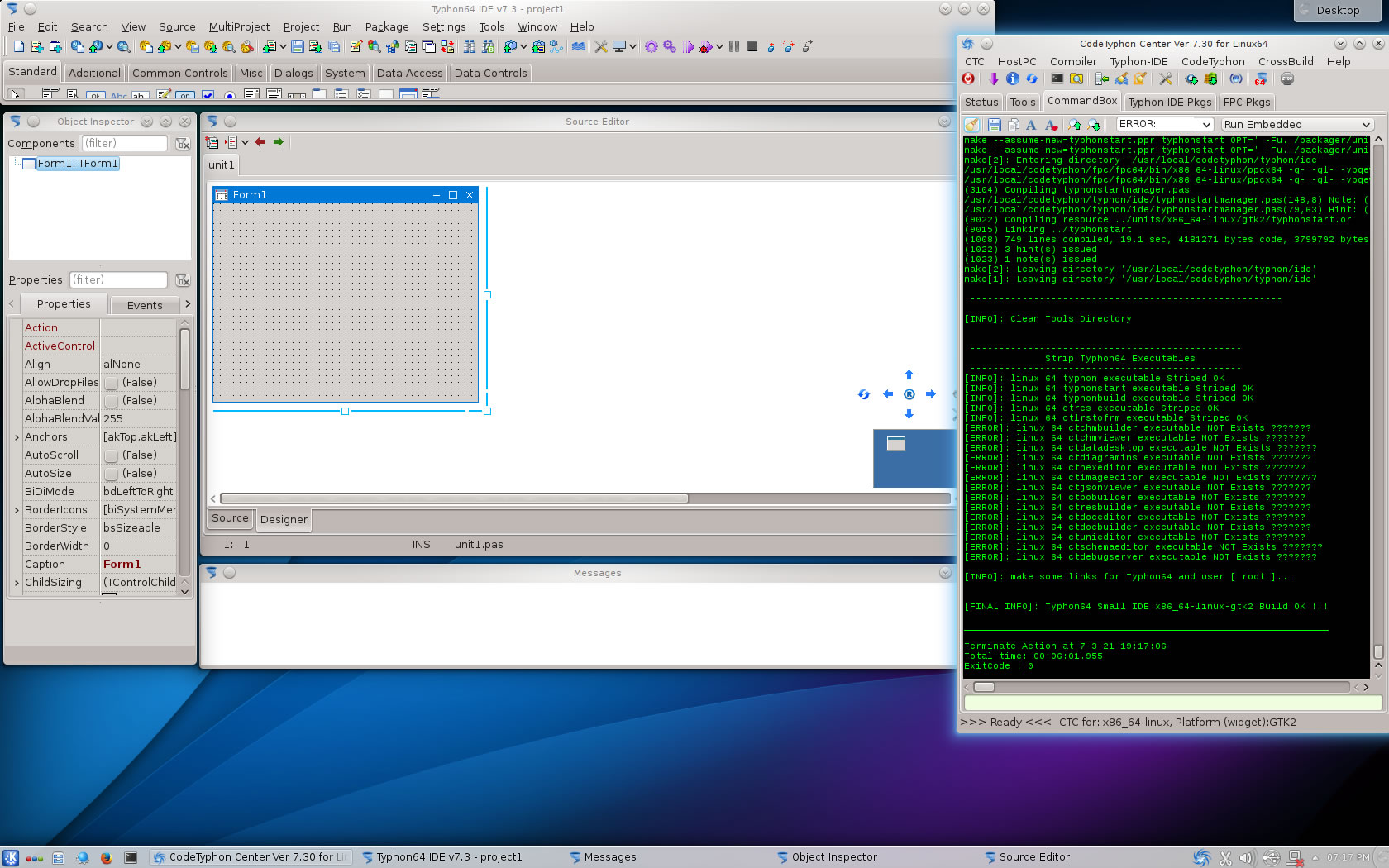The image size is (1389, 868).
Task: Switch to the Data Access palette tab
Action: click(x=409, y=73)
